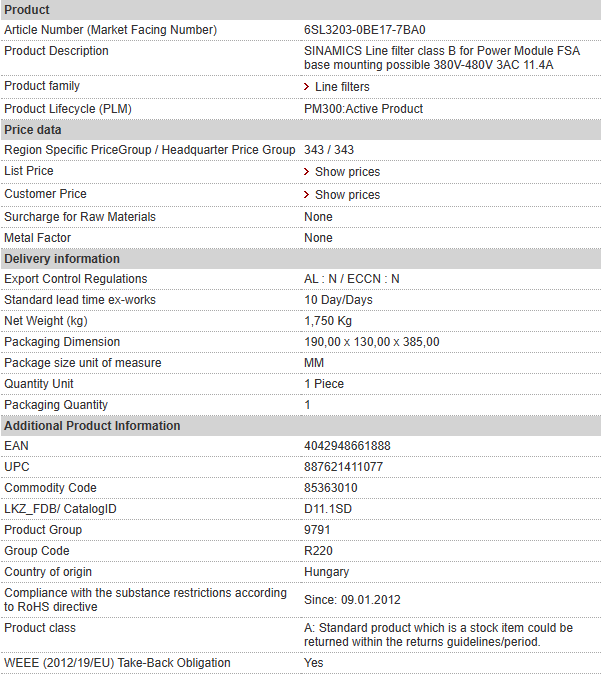Click the red arrow next to Customer Price
Image resolution: width=602 pixels, height=676 pixels.
click(307, 194)
